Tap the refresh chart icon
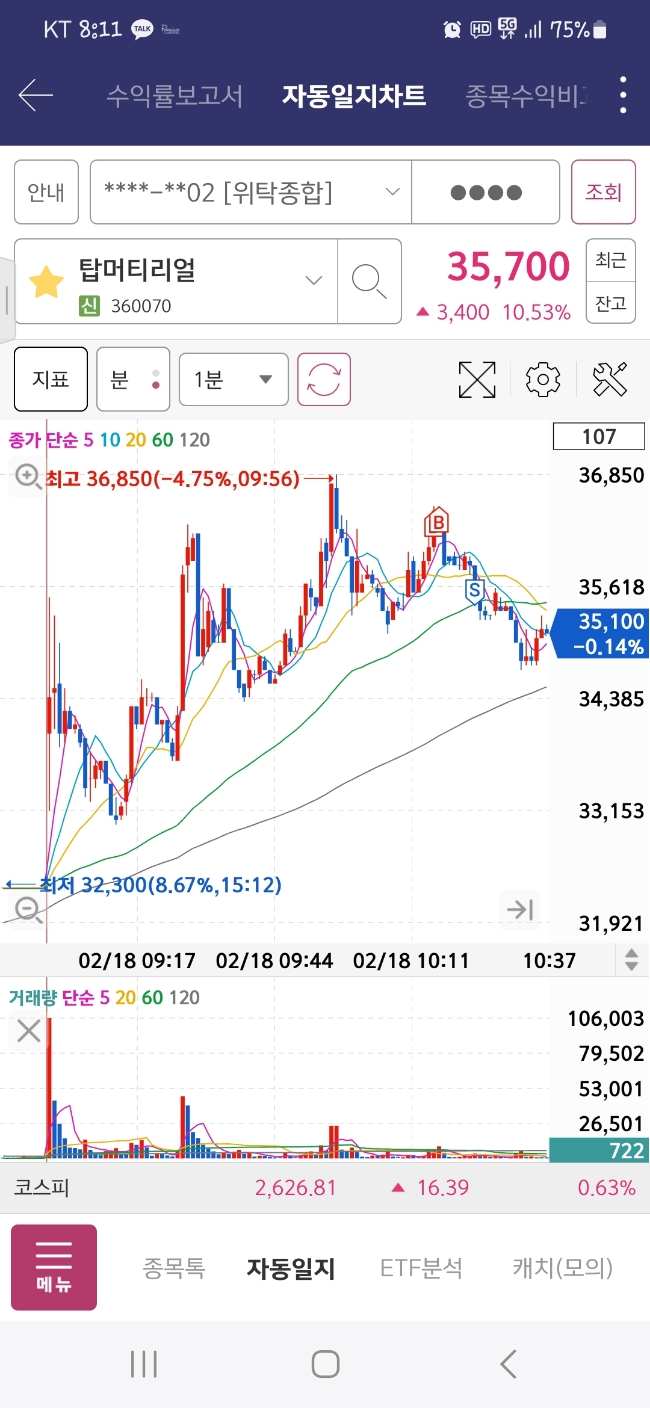 coord(324,380)
